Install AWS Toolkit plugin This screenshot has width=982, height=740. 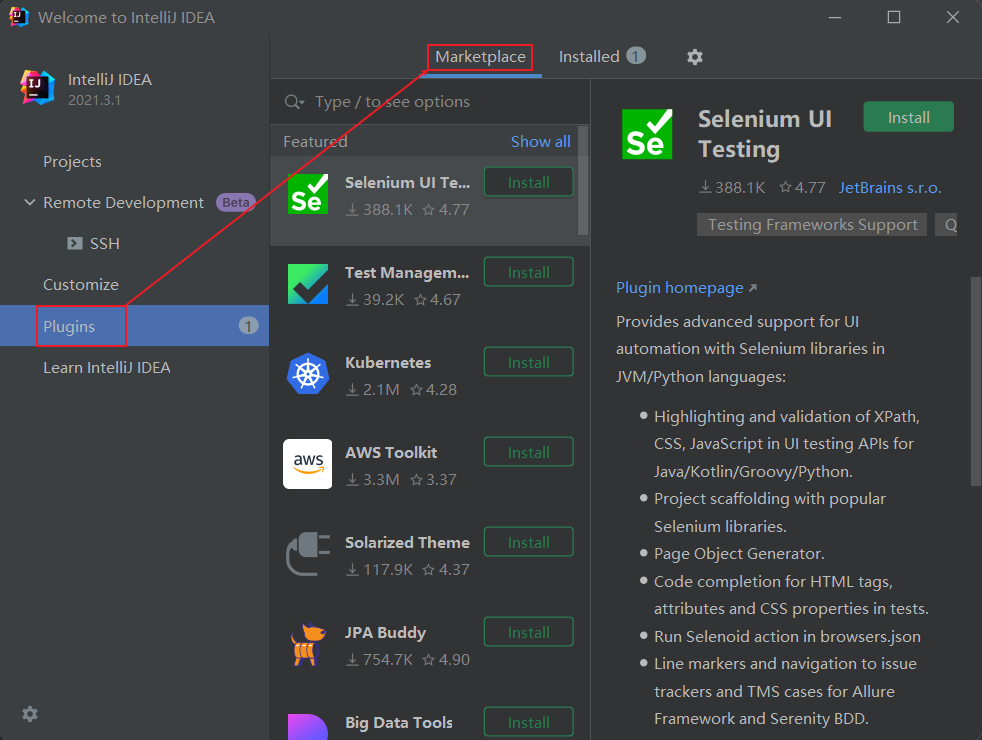click(x=529, y=452)
